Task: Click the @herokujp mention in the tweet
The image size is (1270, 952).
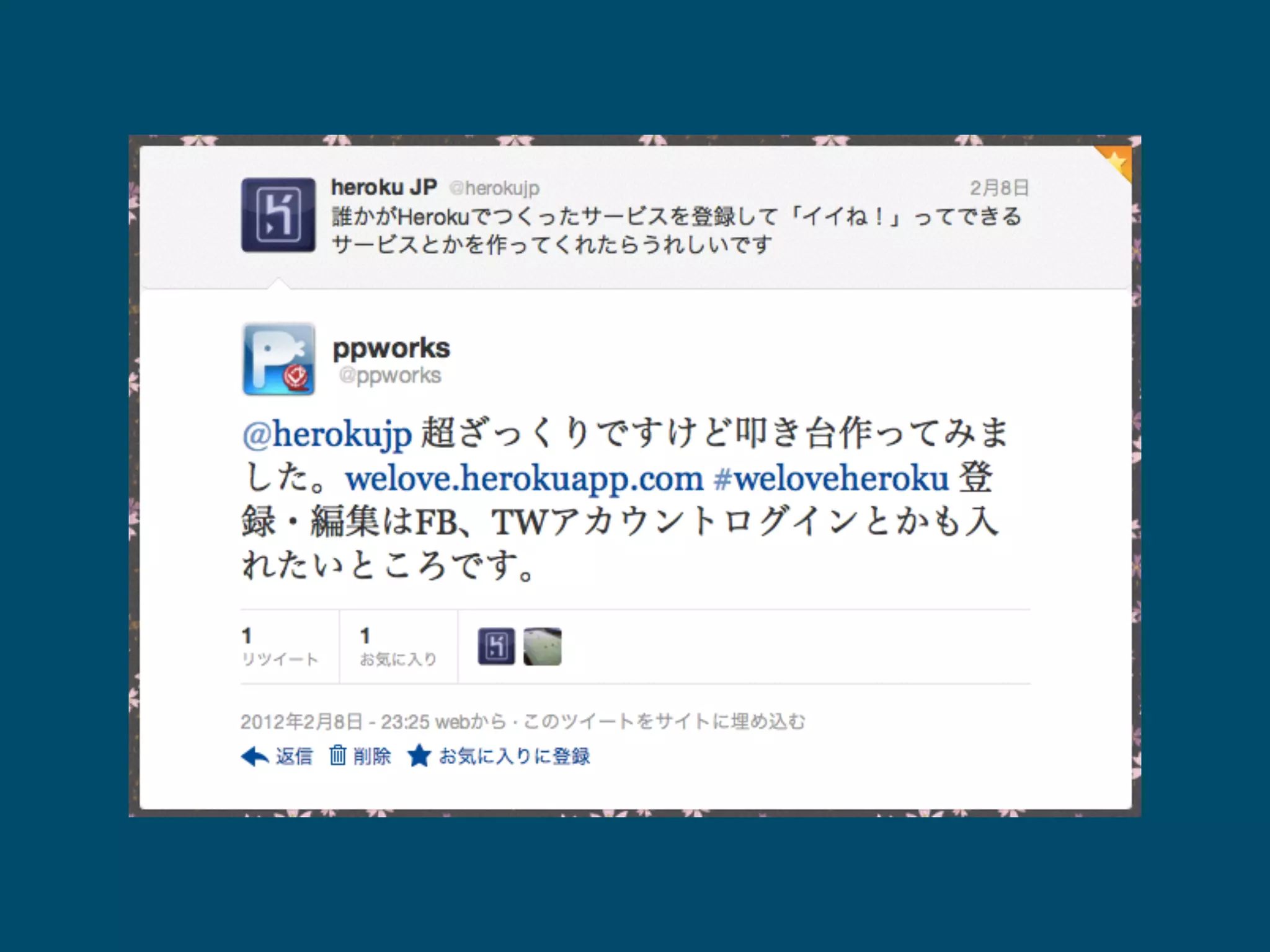Action: pyautogui.click(x=327, y=434)
